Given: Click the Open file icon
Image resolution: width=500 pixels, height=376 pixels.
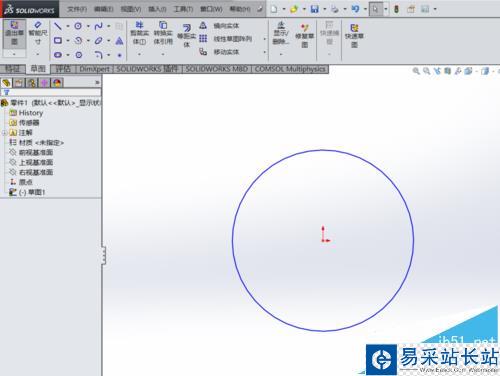Looking at the screenshot, I should (x=294, y=9).
